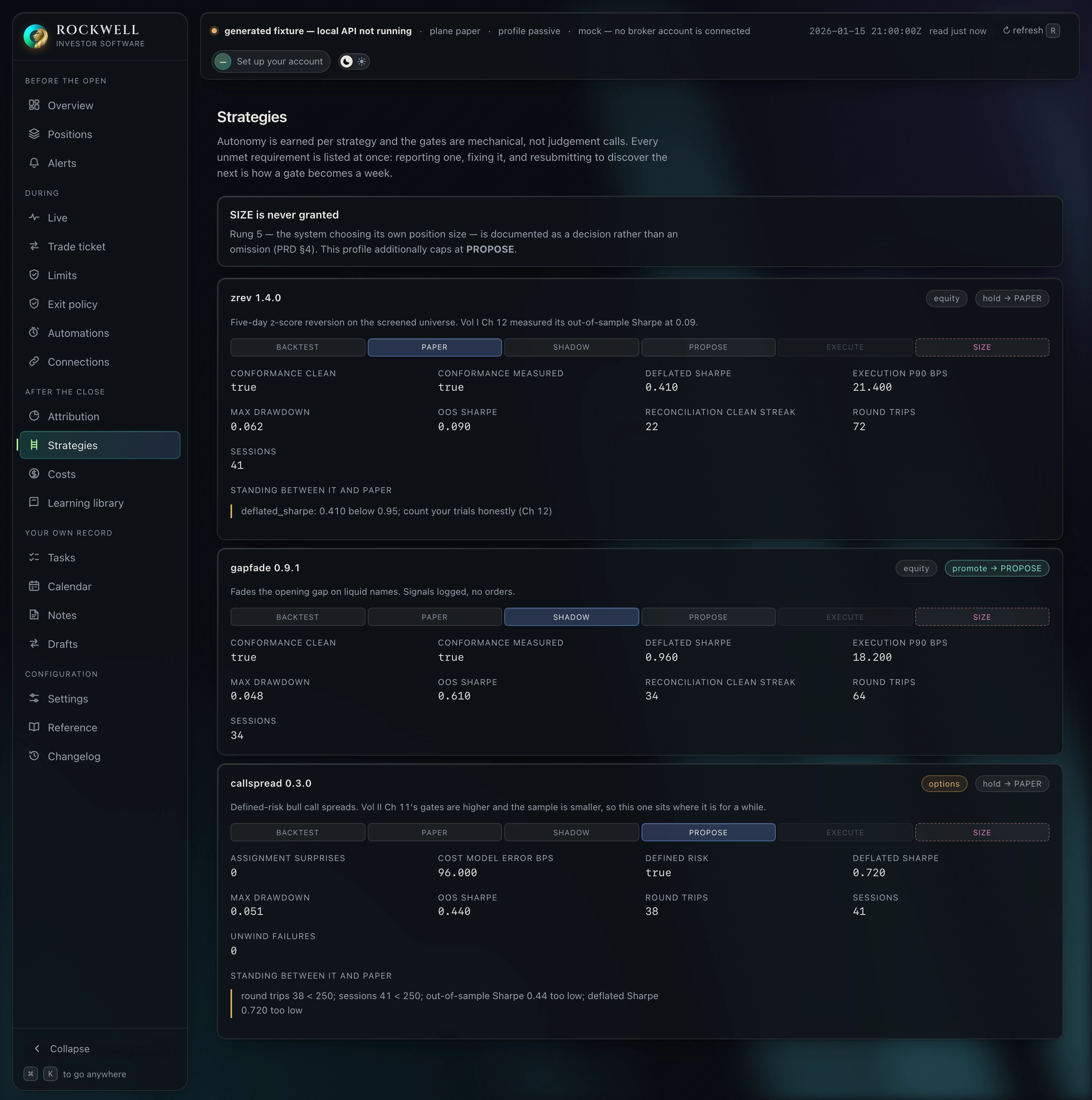The image size is (1092, 1100).
Task: Click the Set up your account pill
Action: click(271, 61)
